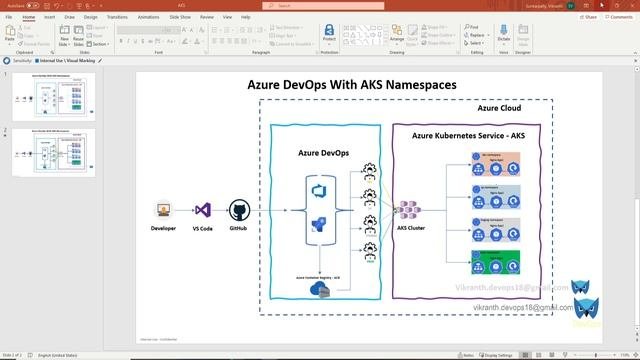Click the Save icon in the title bar

click(47, 6)
